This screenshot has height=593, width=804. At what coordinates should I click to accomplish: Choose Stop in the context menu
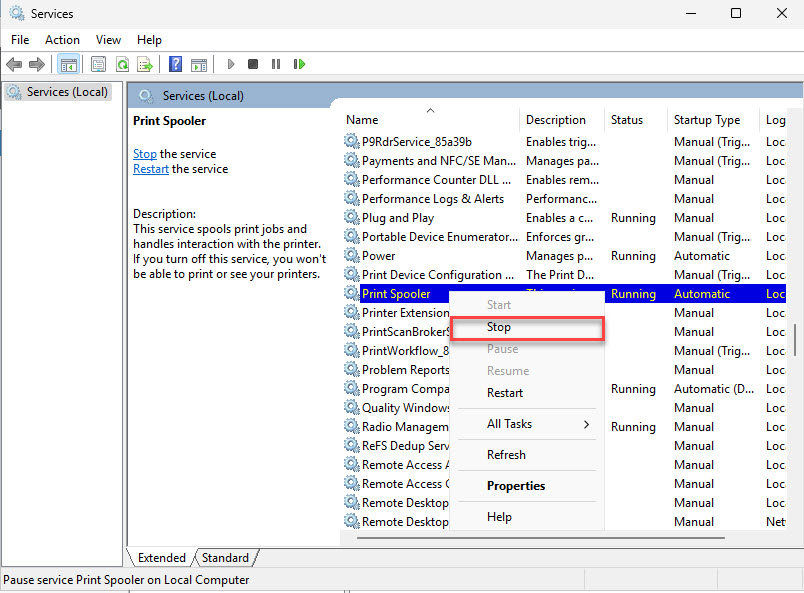[x=528, y=328]
